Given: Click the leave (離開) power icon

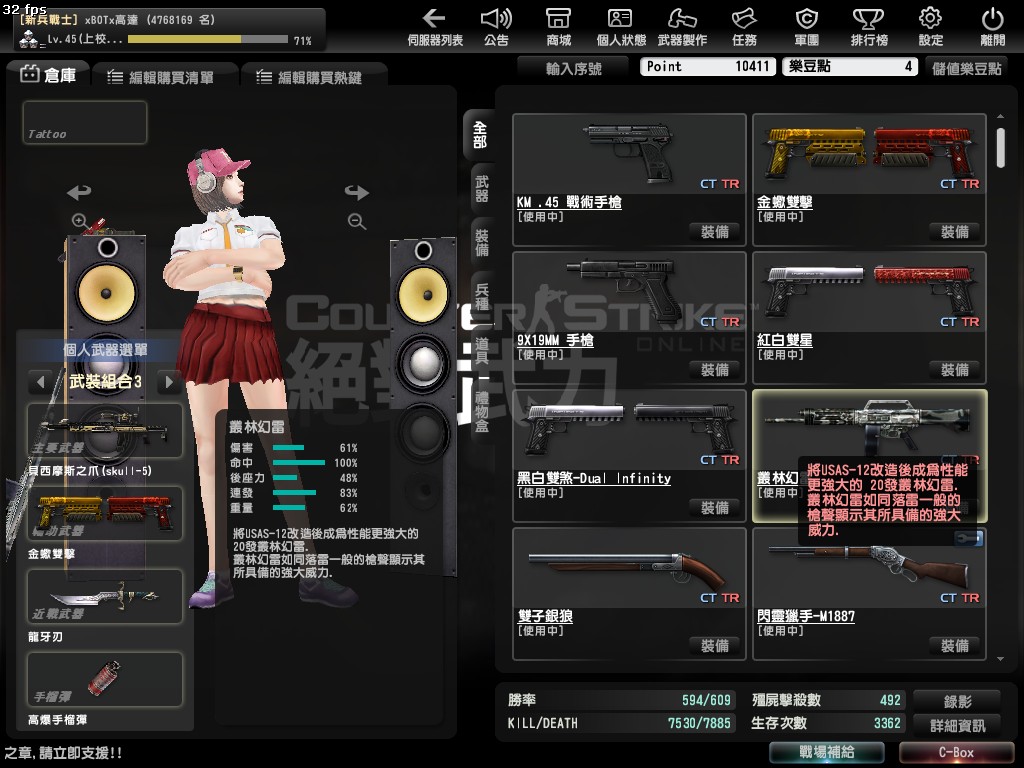Looking at the screenshot, I should coord(993,27).
